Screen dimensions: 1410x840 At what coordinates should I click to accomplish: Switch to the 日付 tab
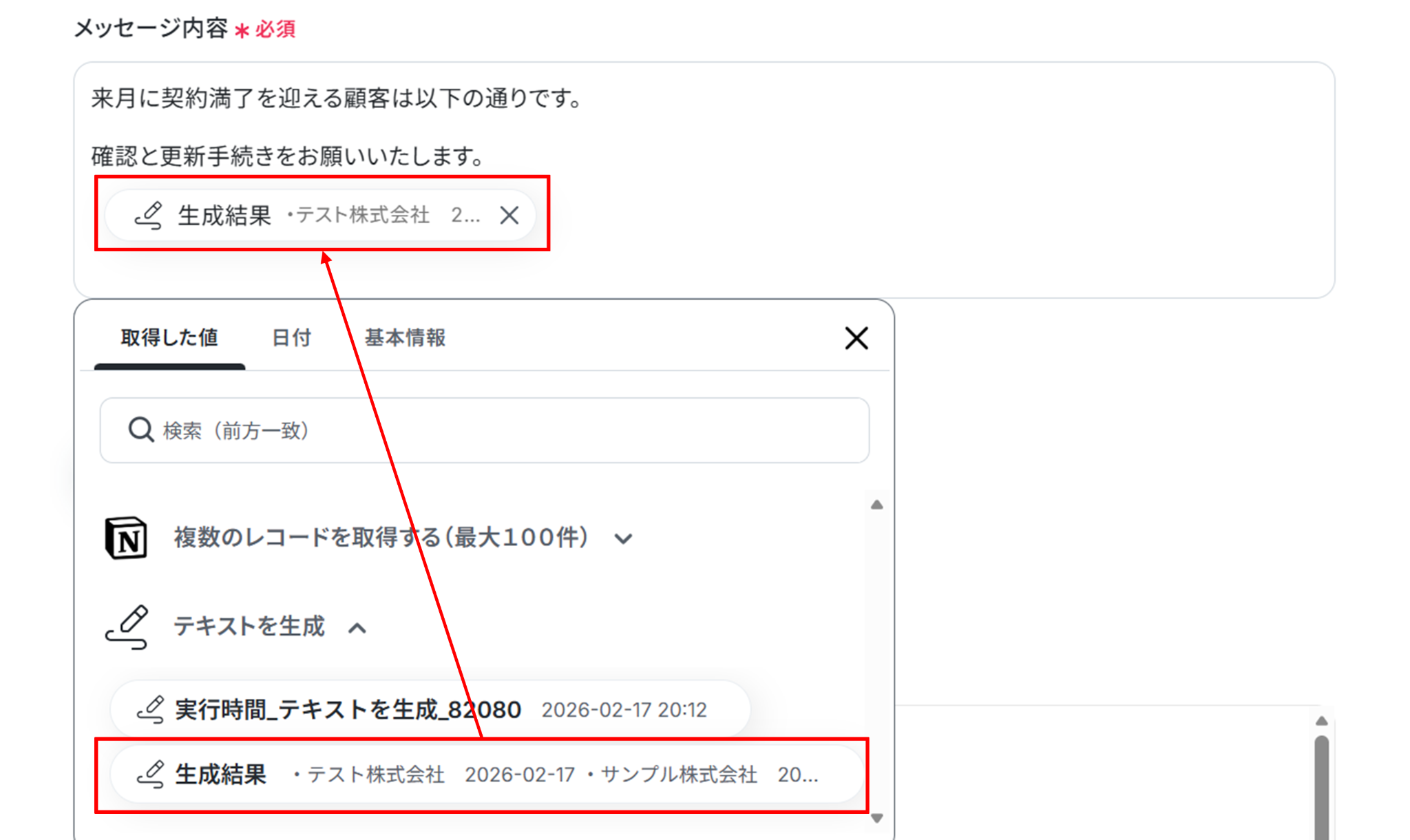(x=291, y=338)
